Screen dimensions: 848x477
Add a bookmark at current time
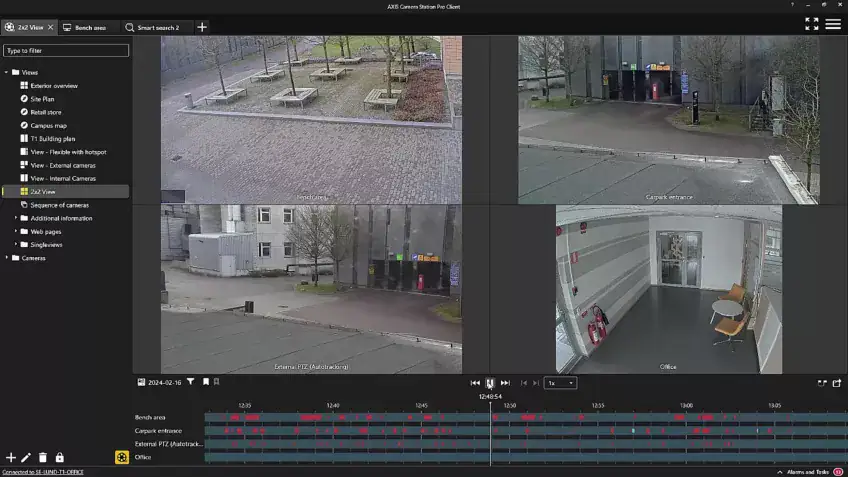[x=206, y=382]
